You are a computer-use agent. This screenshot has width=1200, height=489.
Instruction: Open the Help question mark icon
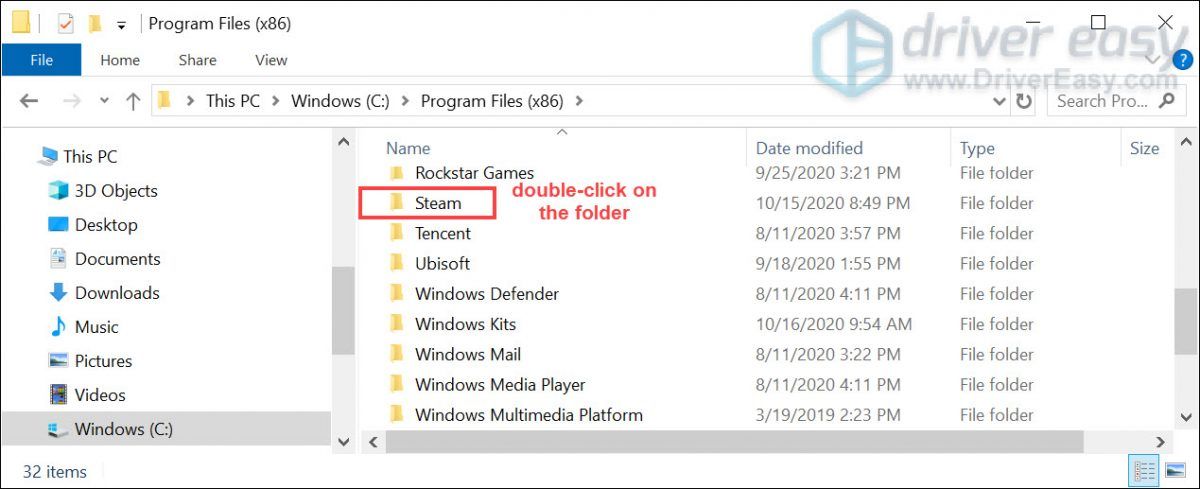[x=1182, y=60]
